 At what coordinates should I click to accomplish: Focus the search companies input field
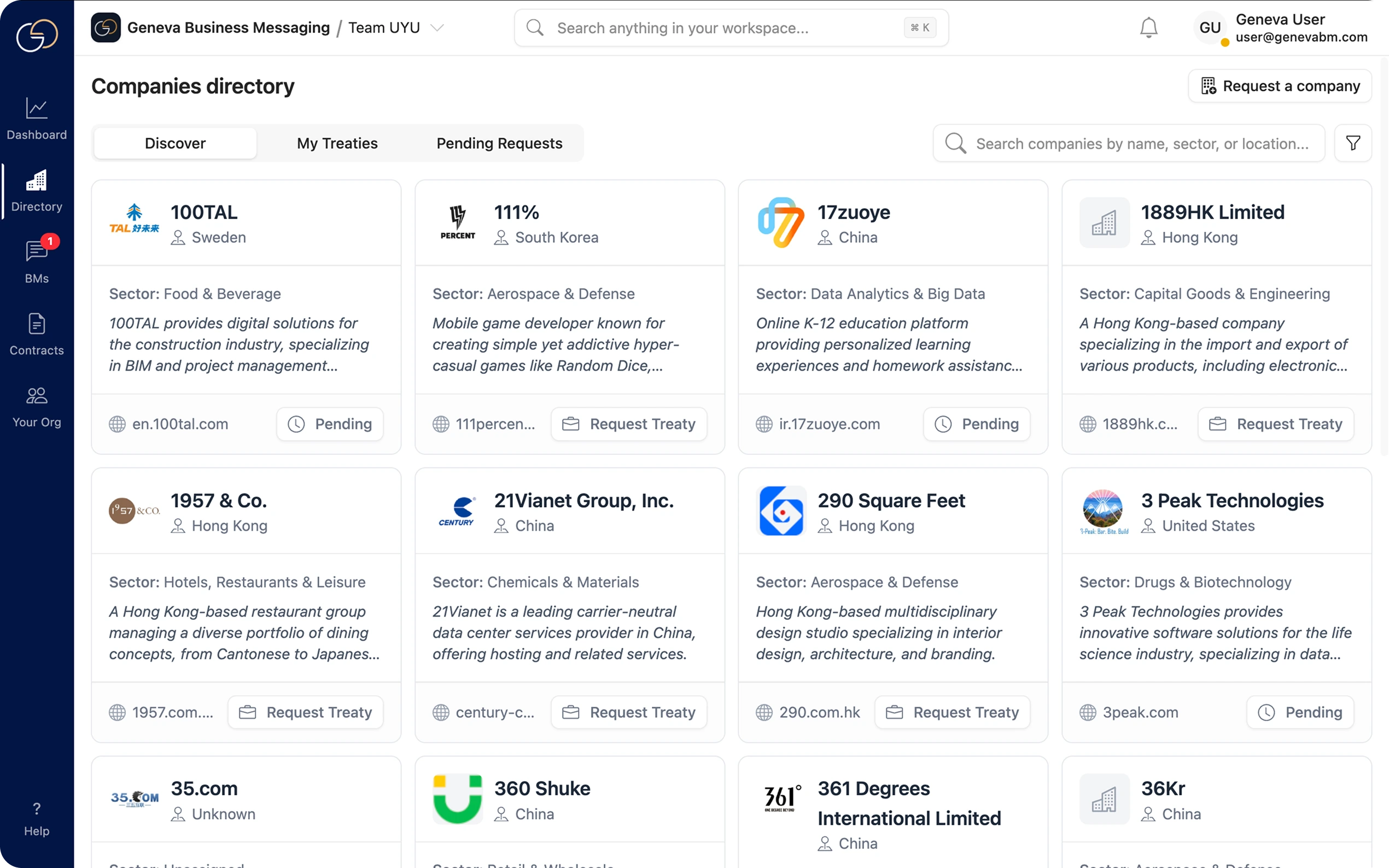tap(1129, 143)
